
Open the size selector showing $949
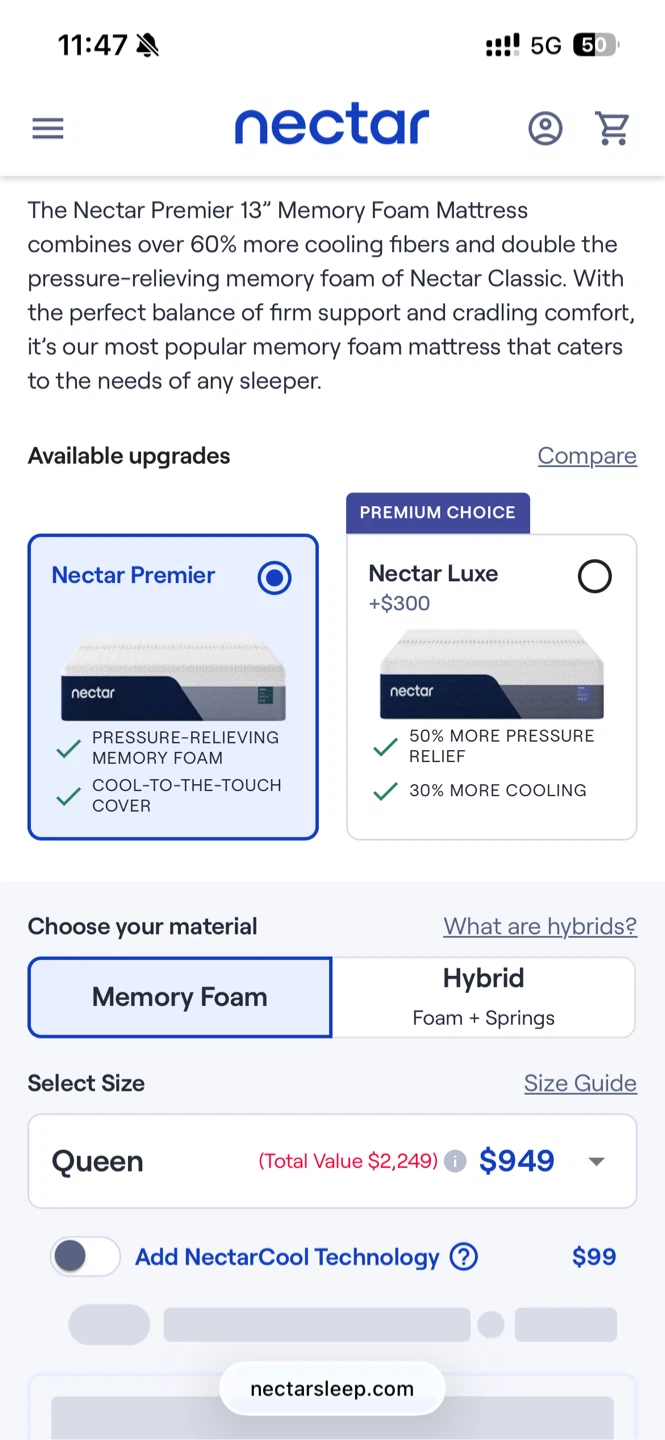tap(332, 1161)
